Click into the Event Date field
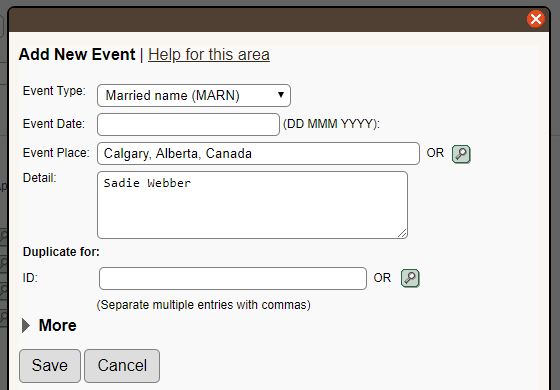 [x=188, y=124]
